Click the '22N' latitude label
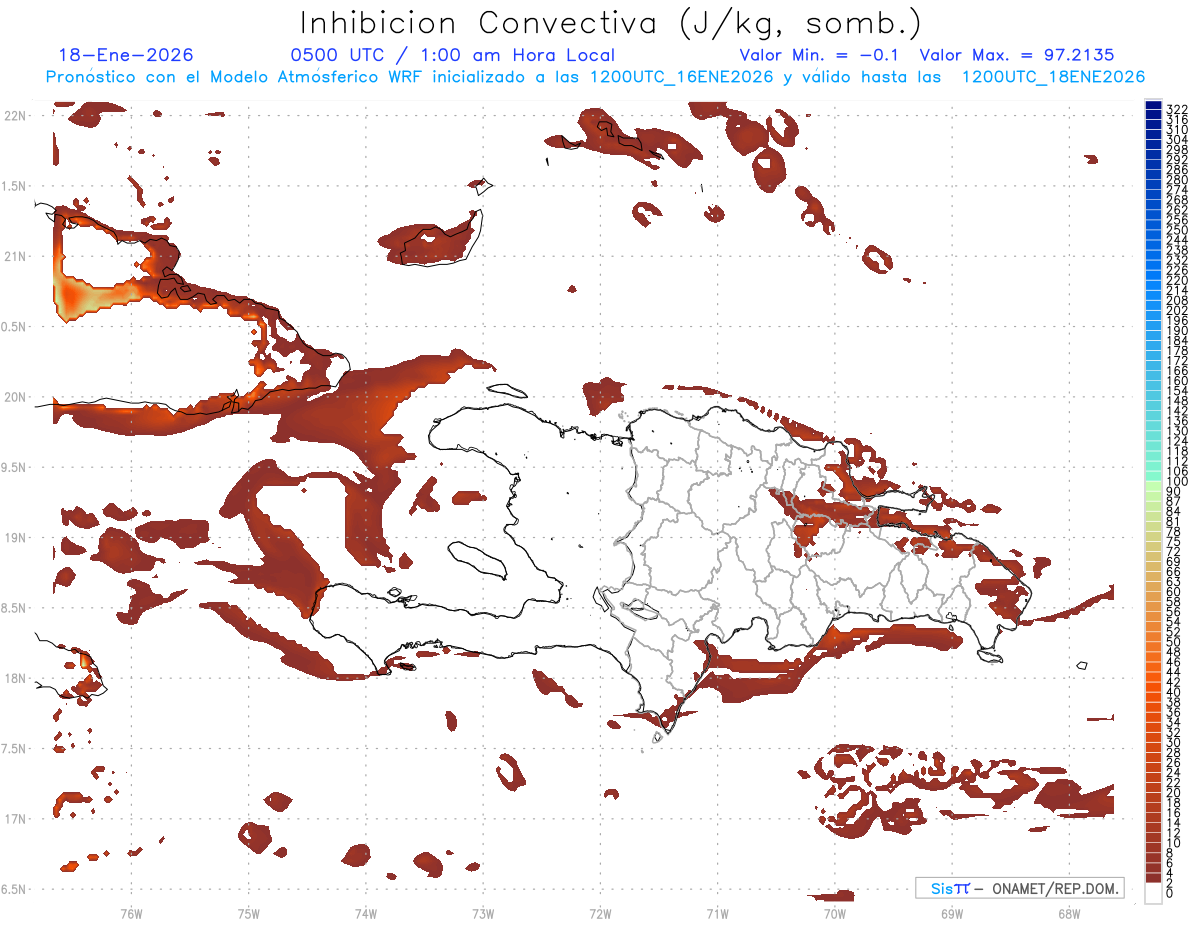 pos(15,116)
